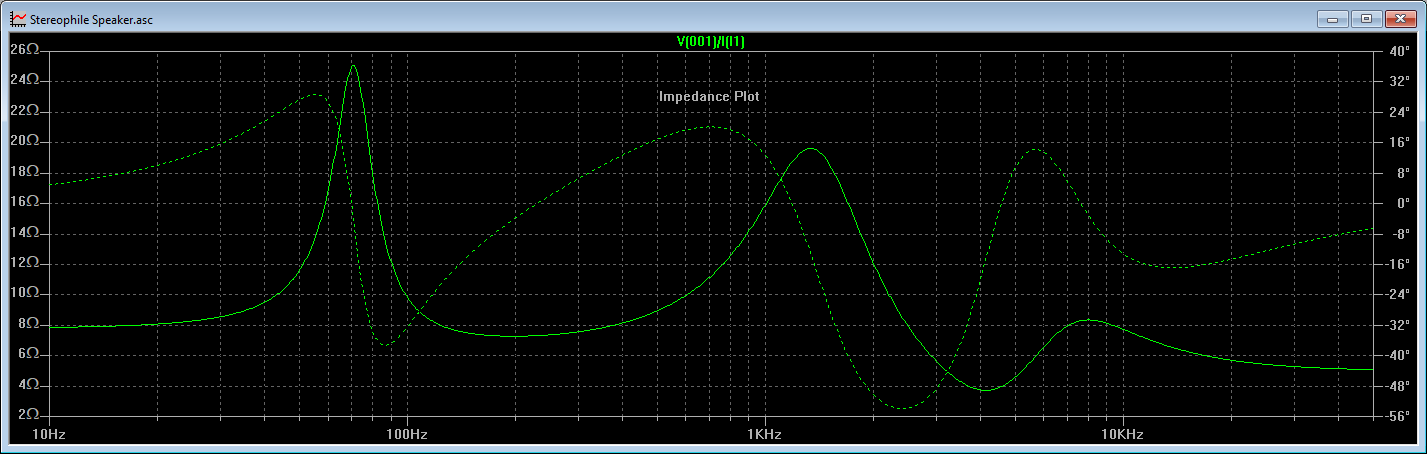Viewport: 1427px width, 454px height.
Task: Minimize the Stereophile Speaker.asc window
Action: (1333, 18)
